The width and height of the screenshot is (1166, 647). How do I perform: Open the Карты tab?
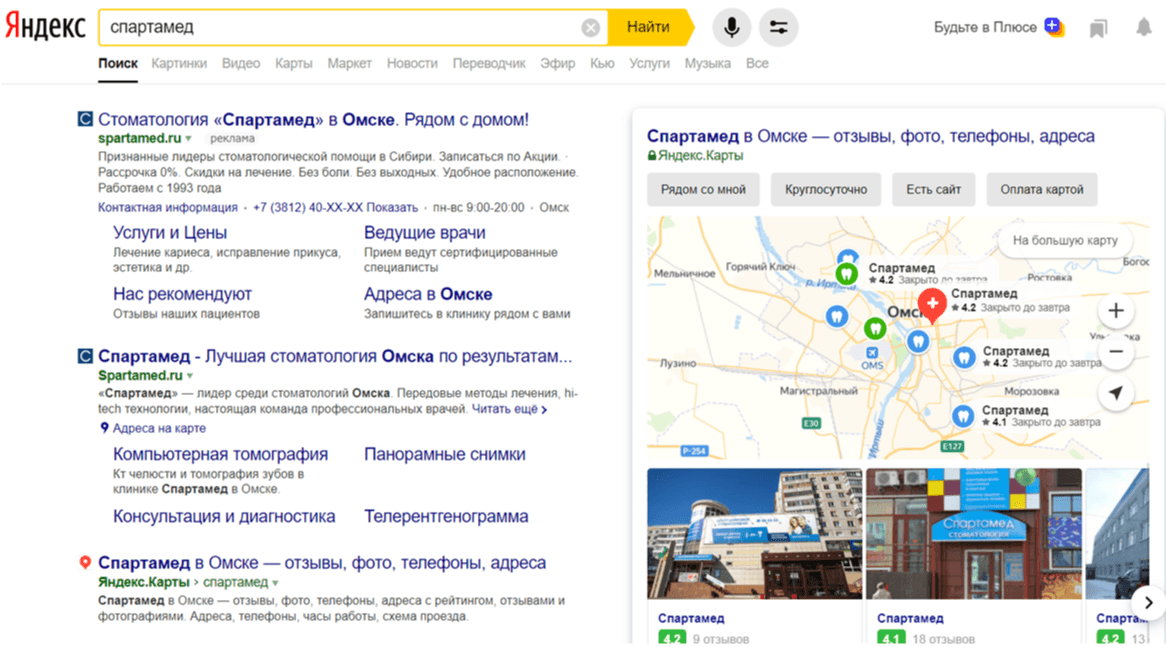pos(294,64)
